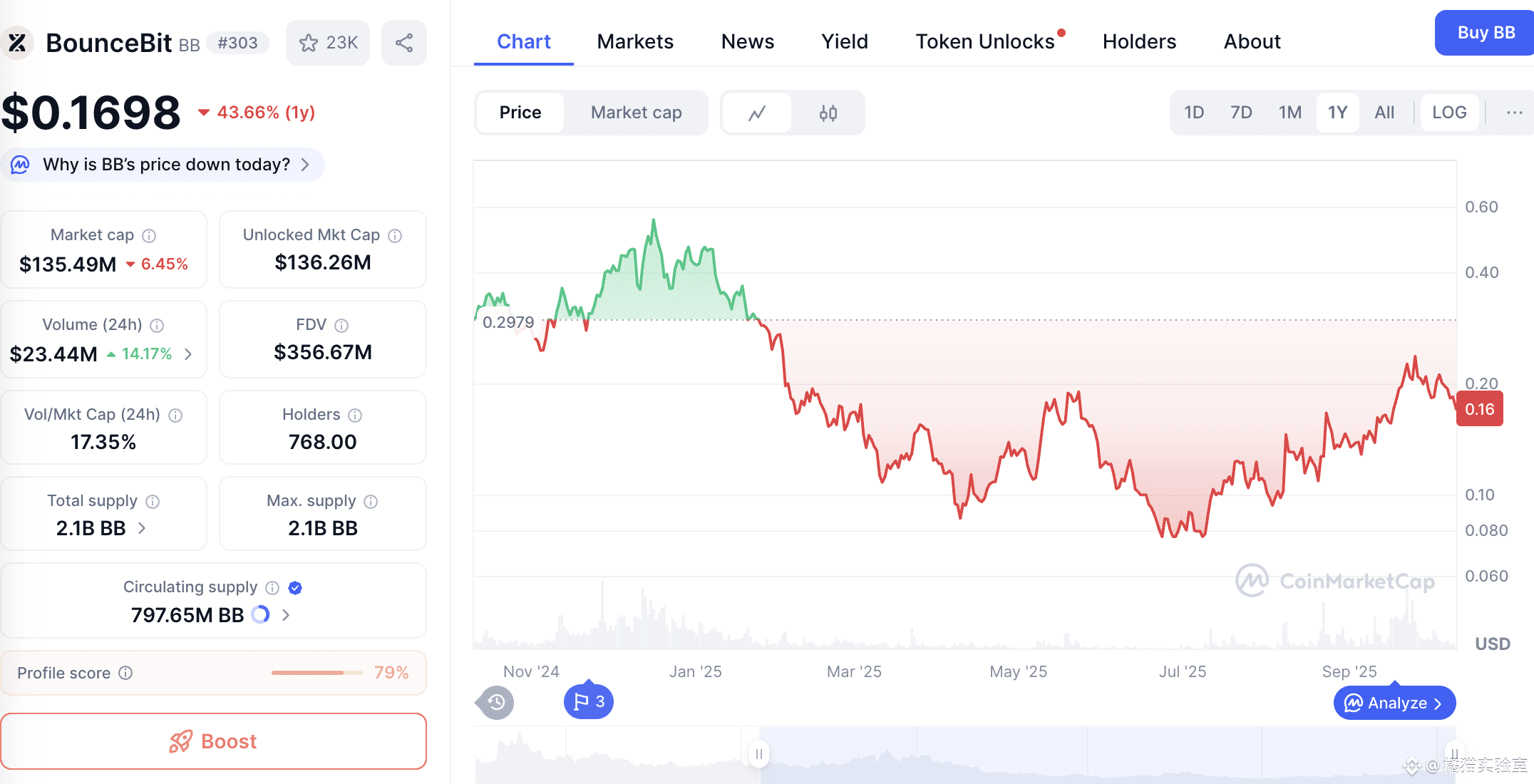
Task: Click the Profile score info icon
Action: point(125,673)
